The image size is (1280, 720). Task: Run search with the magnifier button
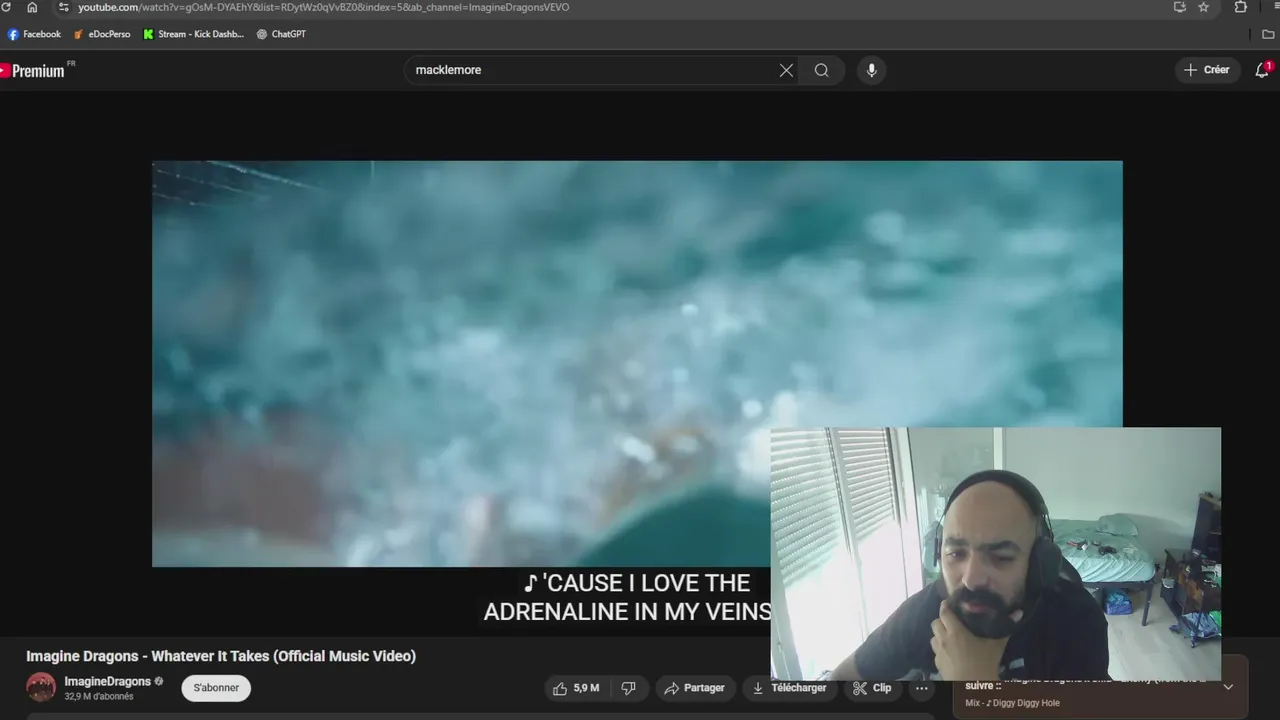click(x=822, y=70)
